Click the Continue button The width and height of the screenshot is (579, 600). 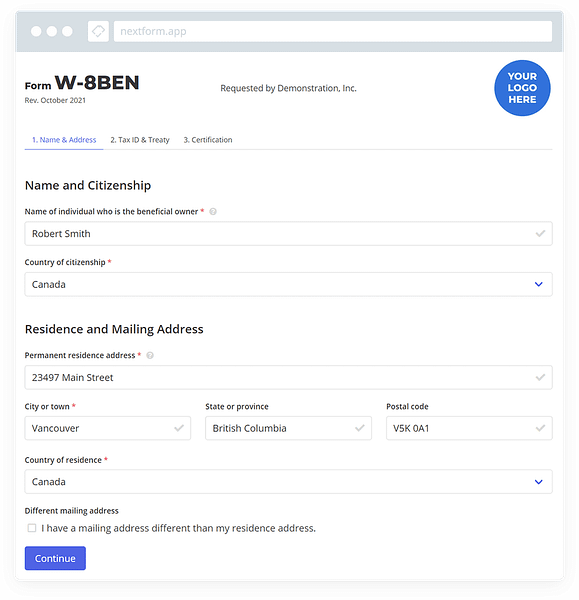click(55, 558)
